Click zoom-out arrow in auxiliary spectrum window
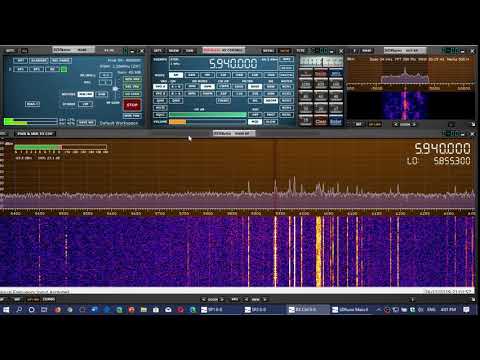The image size is (480, 360). (396, 124)
